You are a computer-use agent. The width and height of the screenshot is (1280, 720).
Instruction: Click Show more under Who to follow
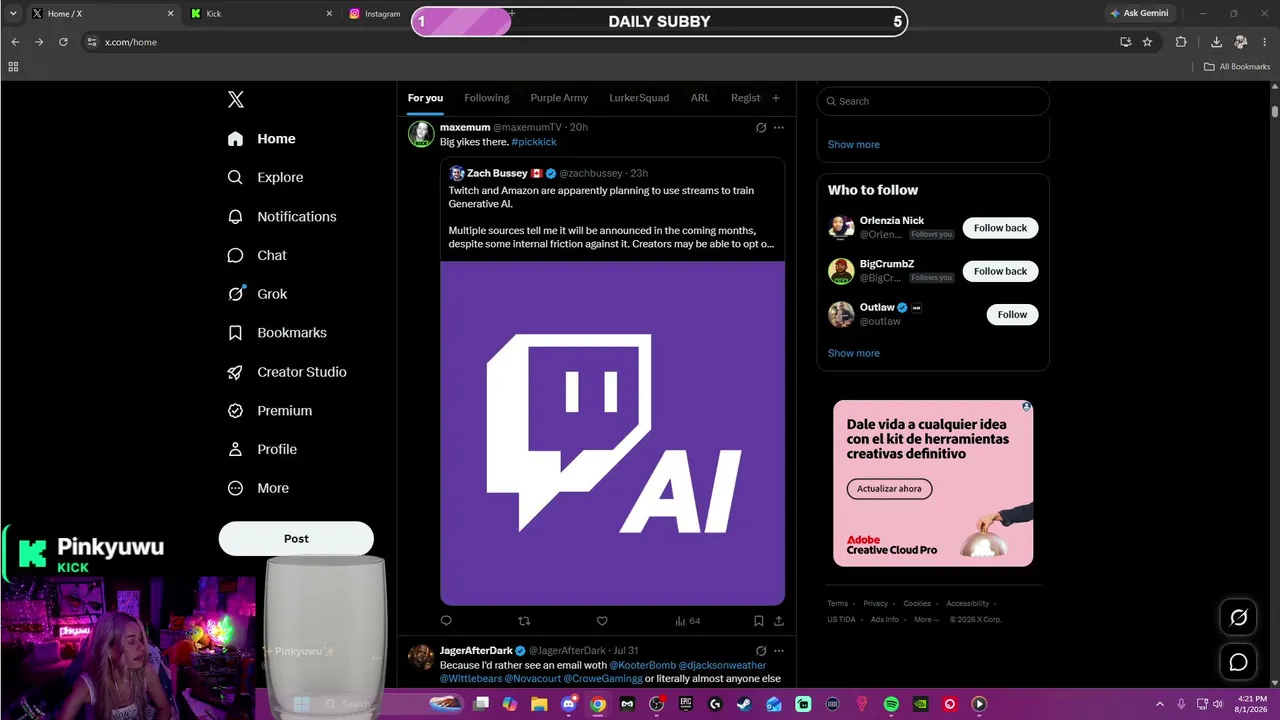(854, 353)
